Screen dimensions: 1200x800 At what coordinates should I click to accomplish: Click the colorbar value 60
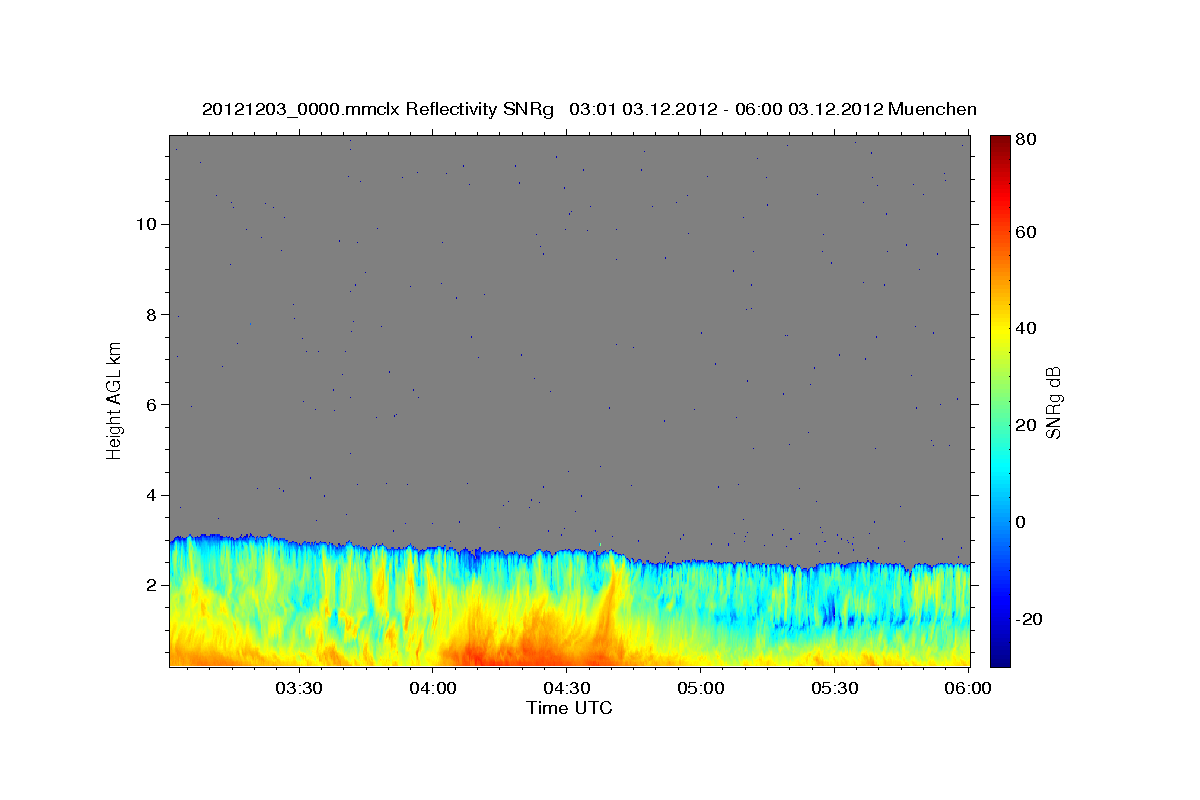[x=1028, y=232]
